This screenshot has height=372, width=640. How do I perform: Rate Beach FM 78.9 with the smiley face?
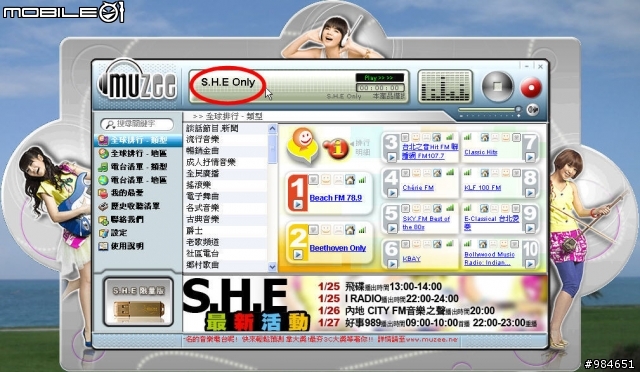coord(325,179)
